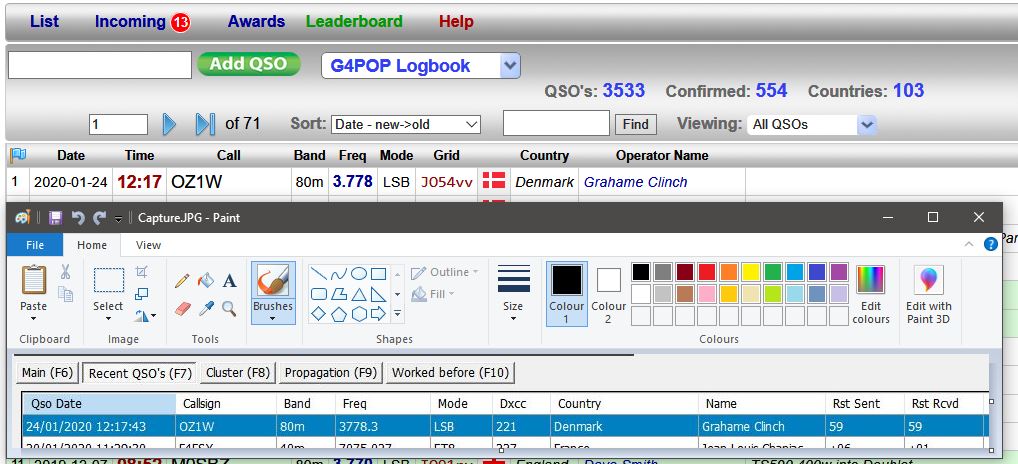
Task: Expand the Select dropdown arrow
Action: pos(108,319)
